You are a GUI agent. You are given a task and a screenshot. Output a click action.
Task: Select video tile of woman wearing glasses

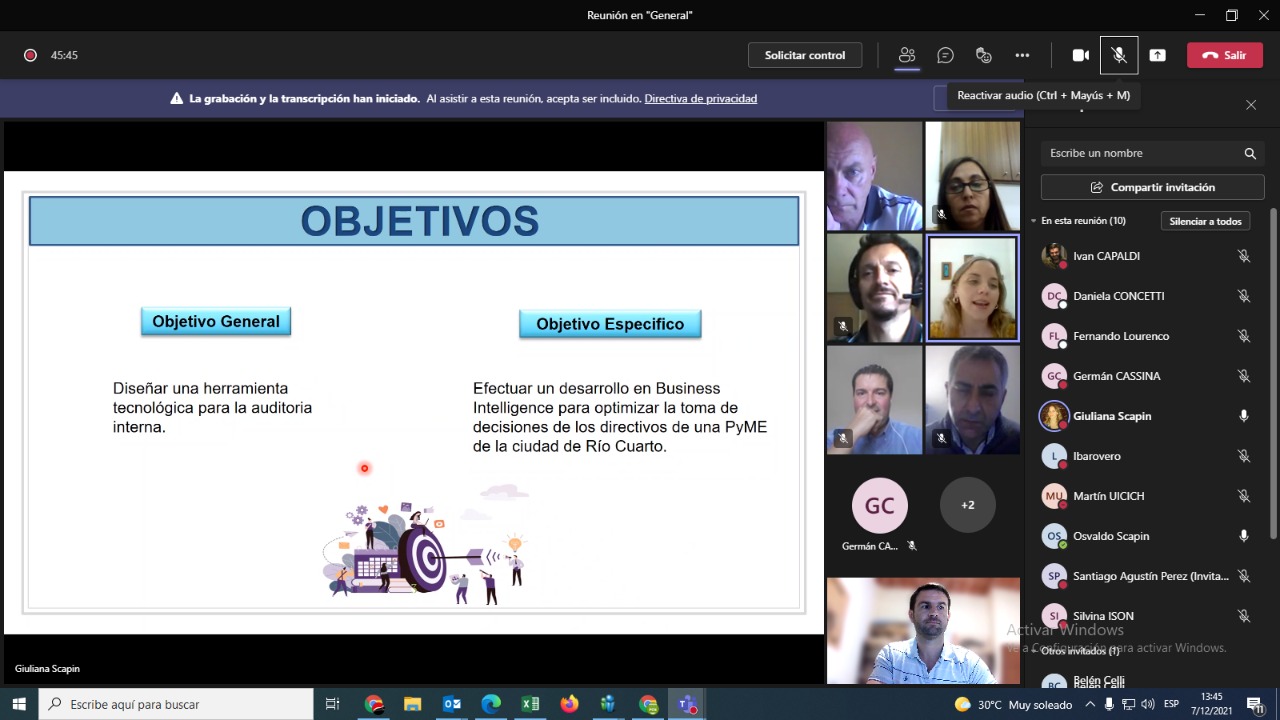[972, 177]
